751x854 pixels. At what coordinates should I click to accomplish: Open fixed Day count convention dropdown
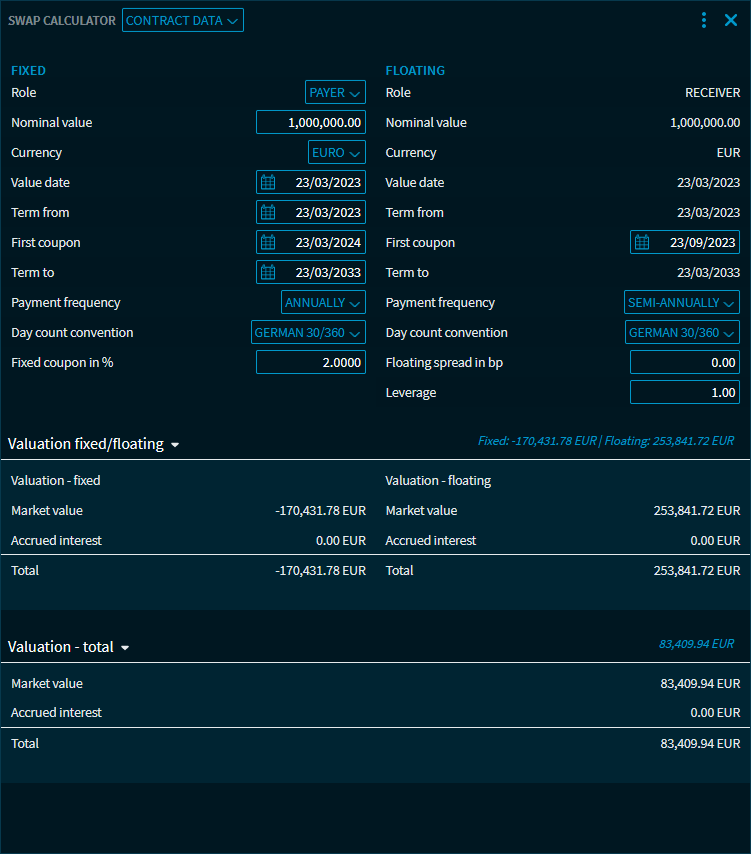[x=308, y=332]
